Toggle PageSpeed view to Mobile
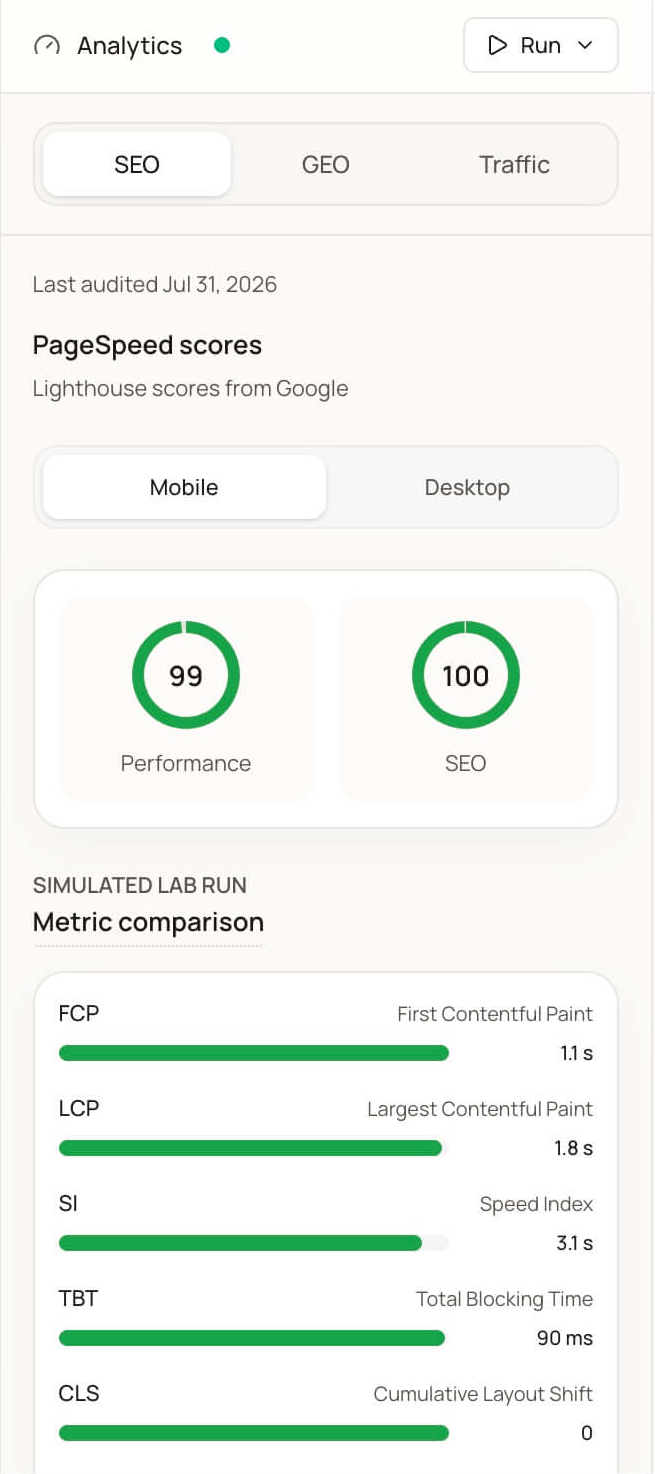The height and width of the screenshot is (1474, 655). [184, 487]
